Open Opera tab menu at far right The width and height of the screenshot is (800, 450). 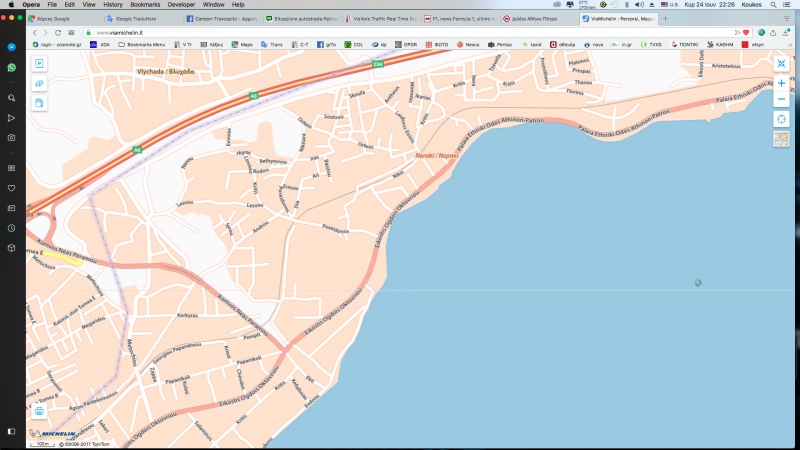click(x=789, y=19)
